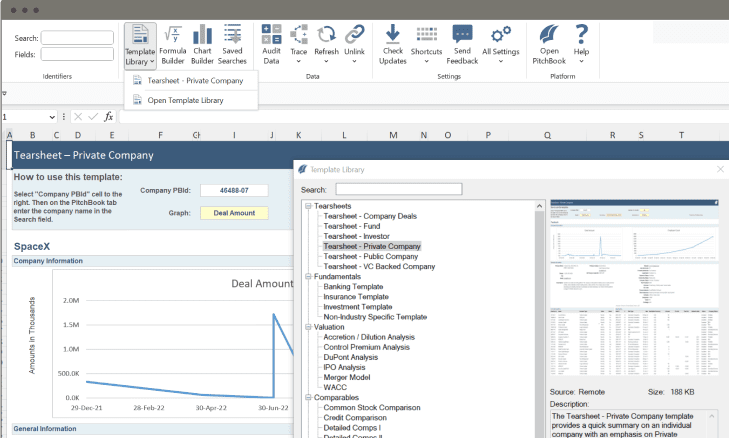Collapse the Fundamentals tree group

click(308, 276)
